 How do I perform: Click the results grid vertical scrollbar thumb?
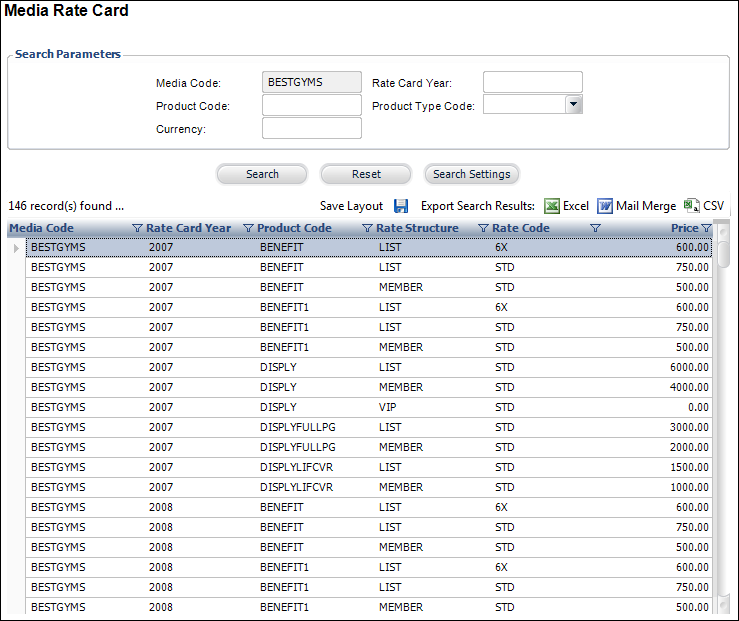tap(723, 251)
